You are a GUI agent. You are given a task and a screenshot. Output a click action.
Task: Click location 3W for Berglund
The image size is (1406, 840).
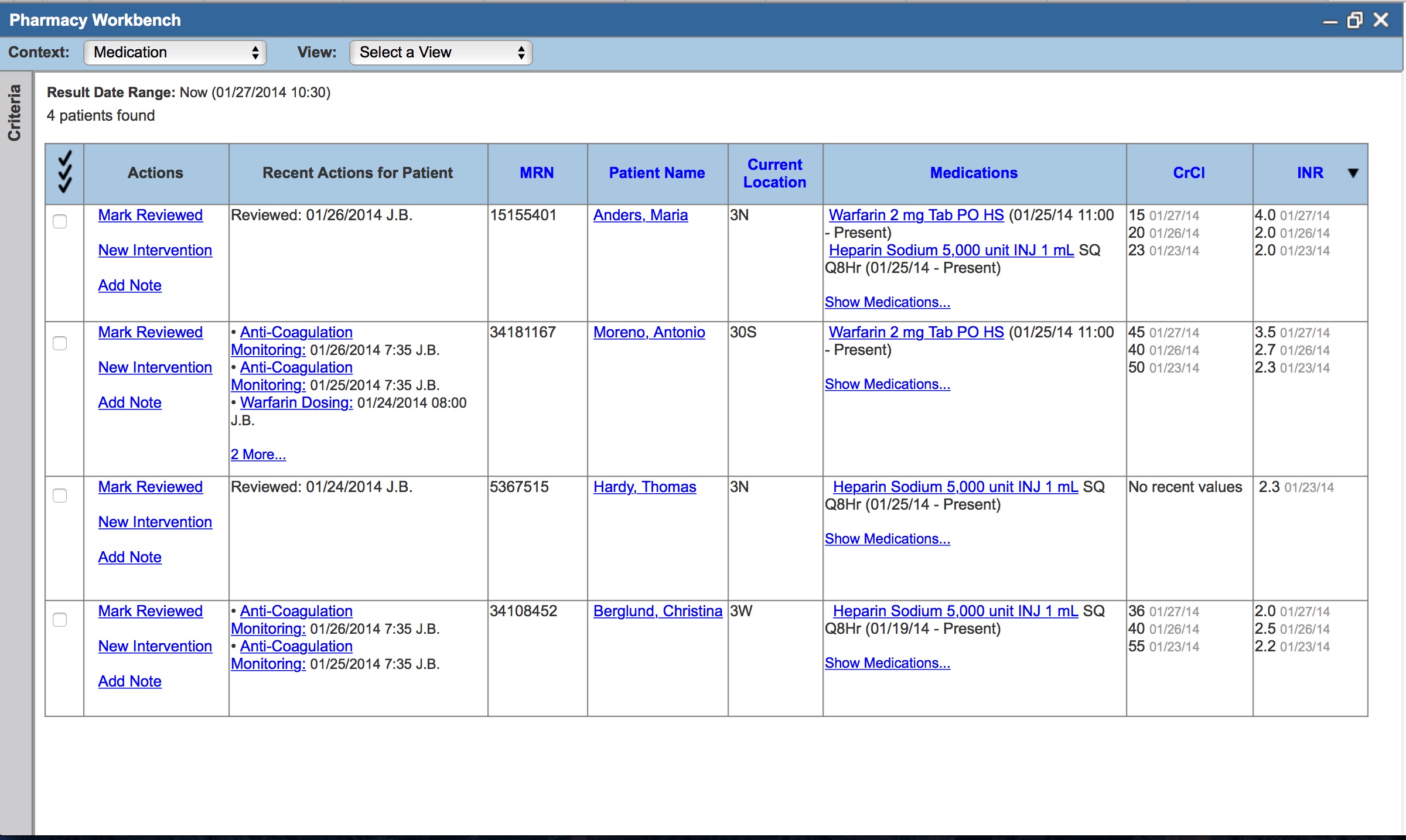tap(742, 612)
